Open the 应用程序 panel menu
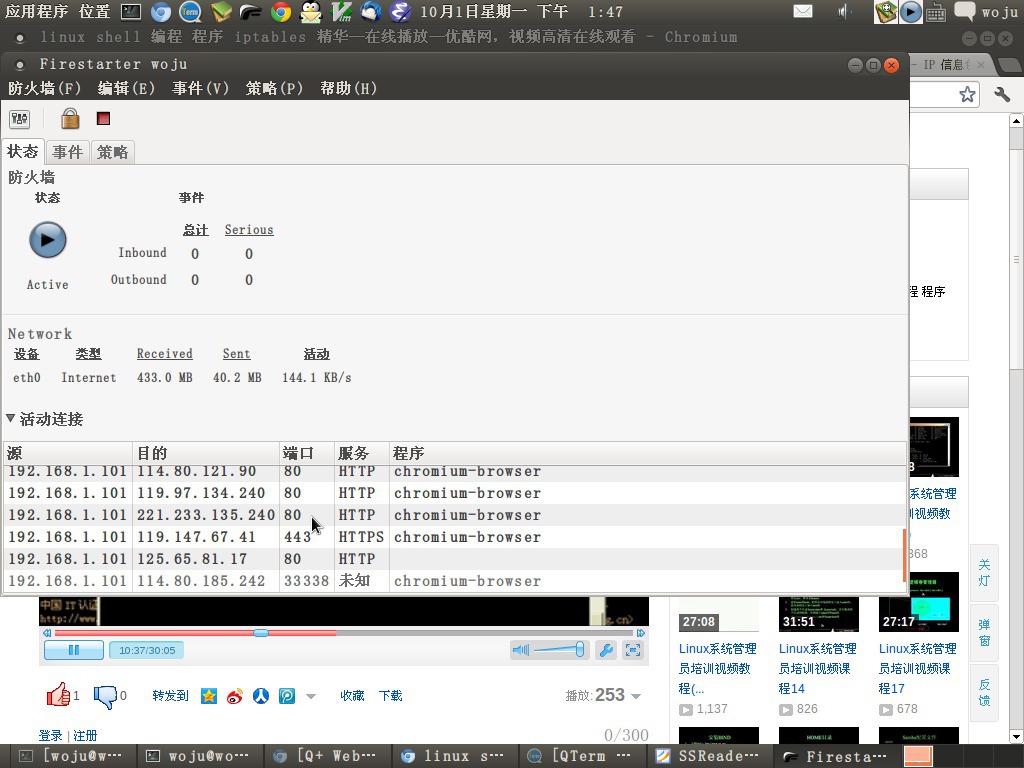 tap(37, 11)
